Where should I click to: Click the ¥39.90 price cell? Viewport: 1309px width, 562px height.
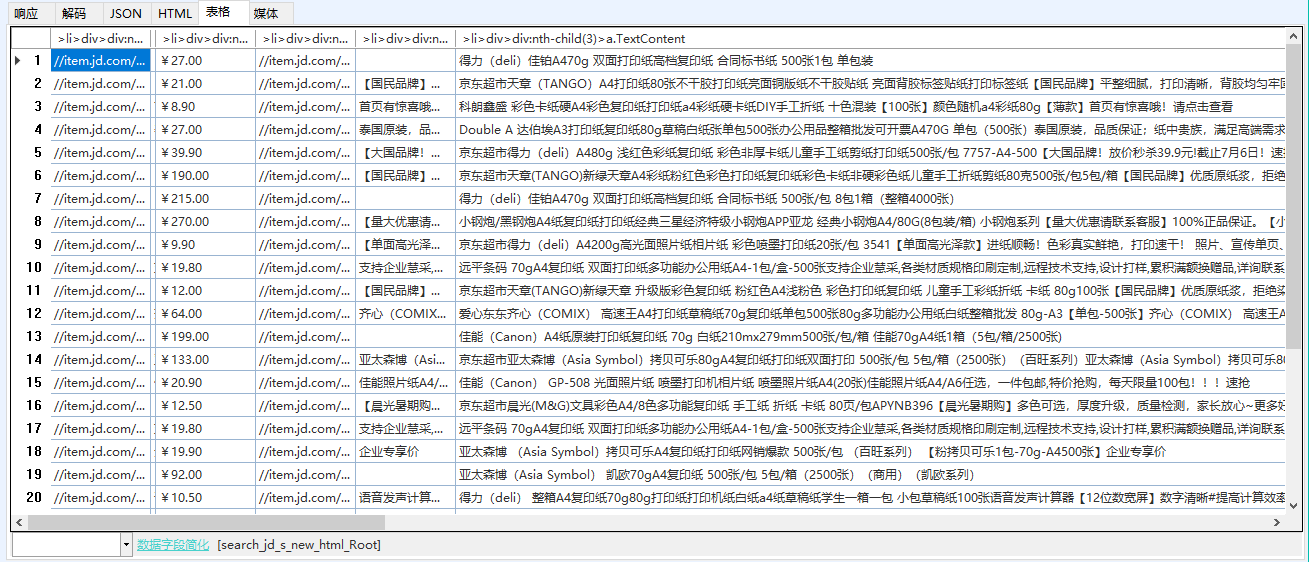(x=204, y=153)
